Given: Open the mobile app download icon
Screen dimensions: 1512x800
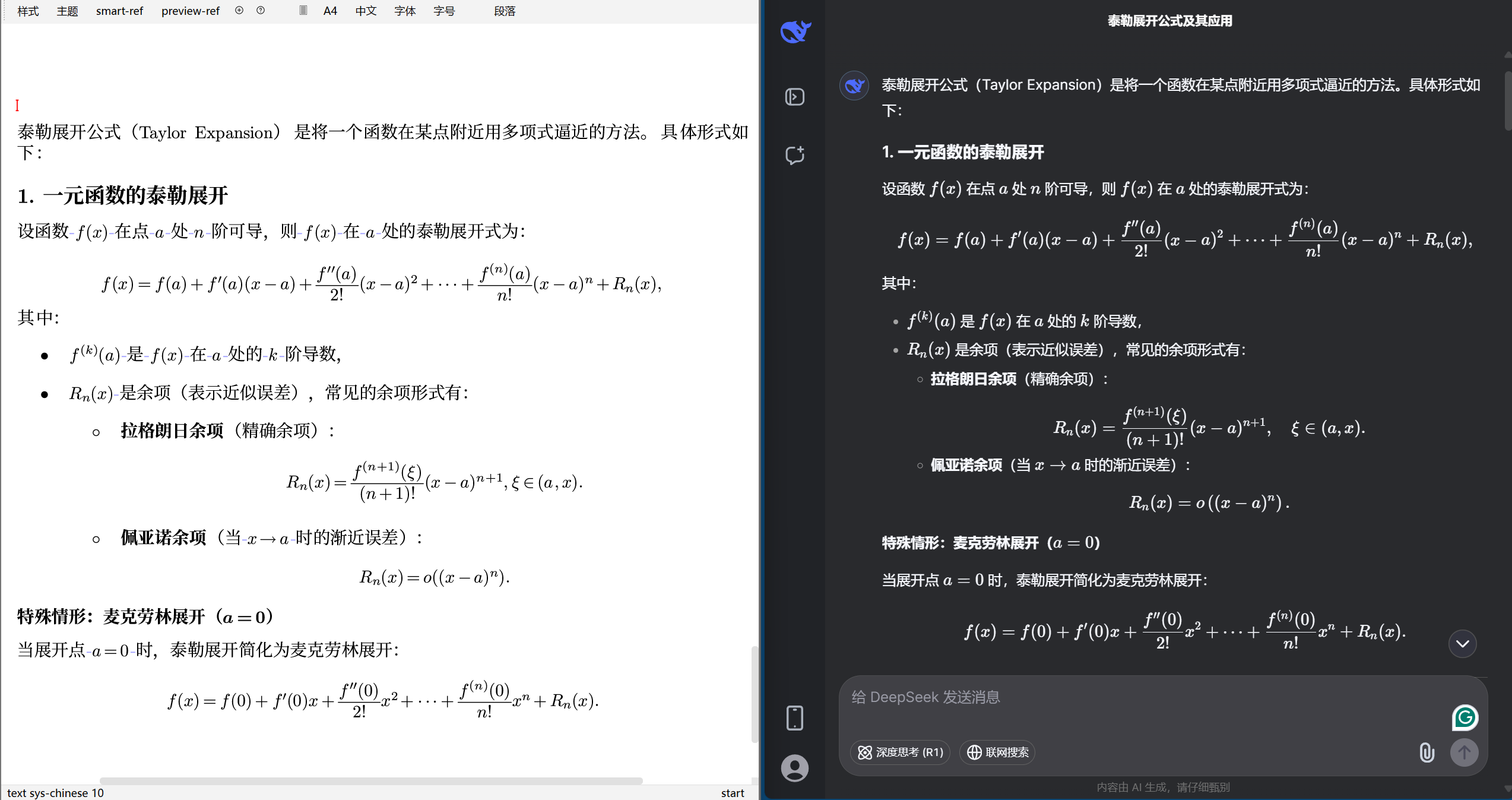Looking at the screenshot, I should click(x=794, y=717).
